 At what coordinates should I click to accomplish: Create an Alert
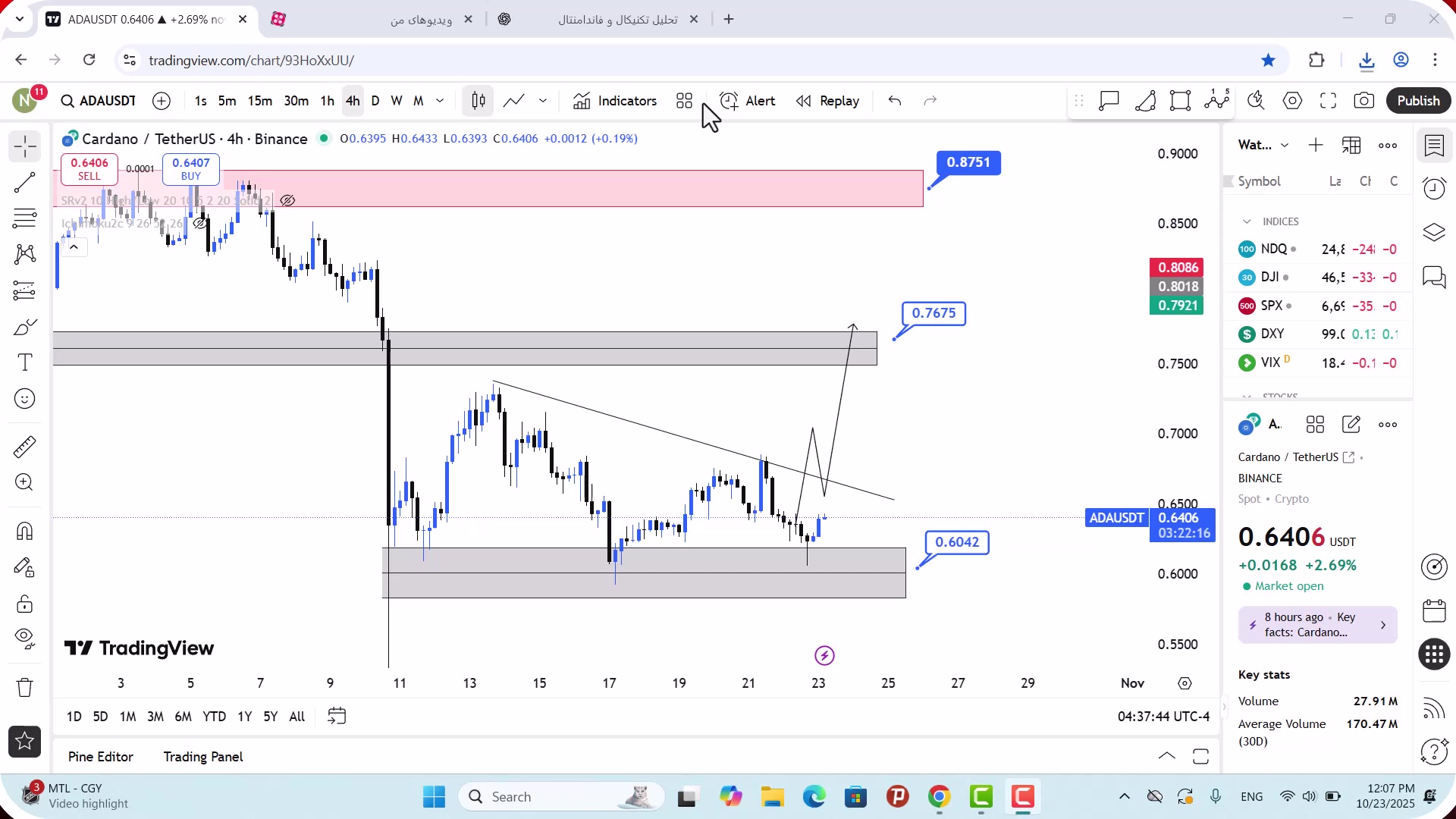click(x=748, y=101)
